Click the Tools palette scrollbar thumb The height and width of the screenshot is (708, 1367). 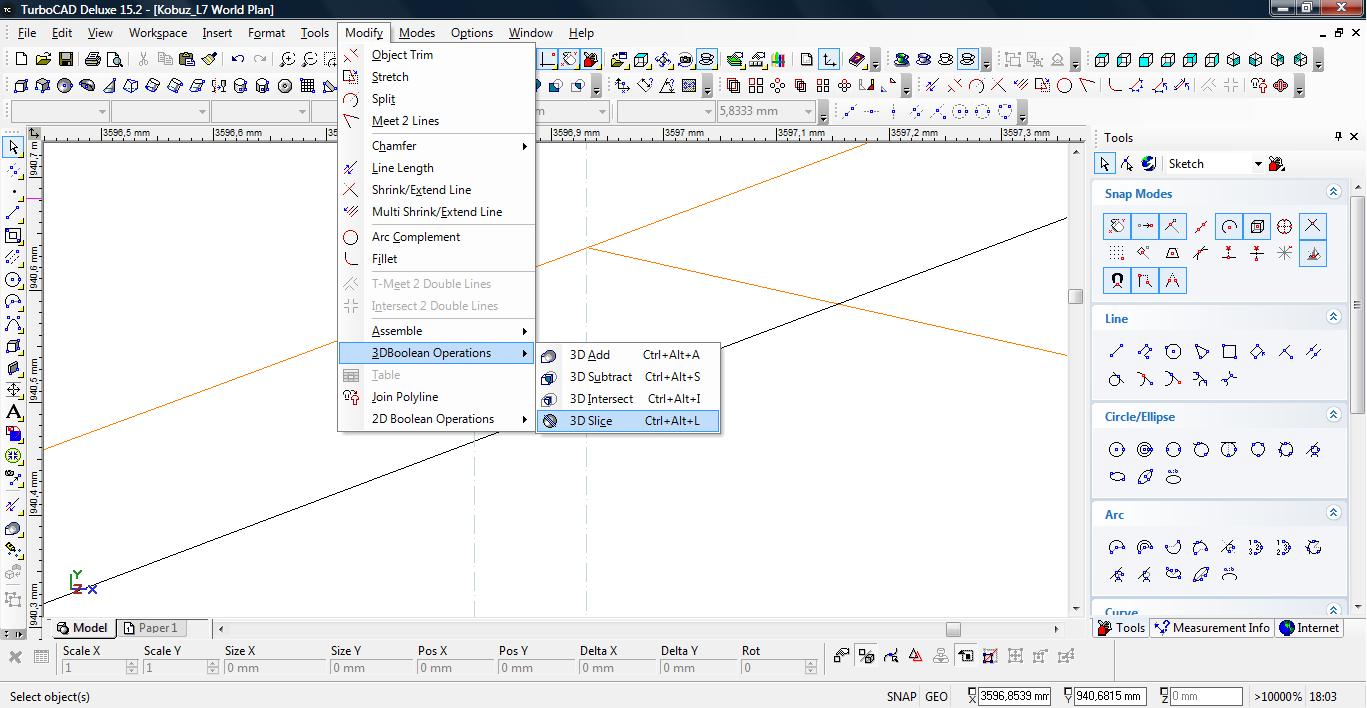pos(1357,303)
